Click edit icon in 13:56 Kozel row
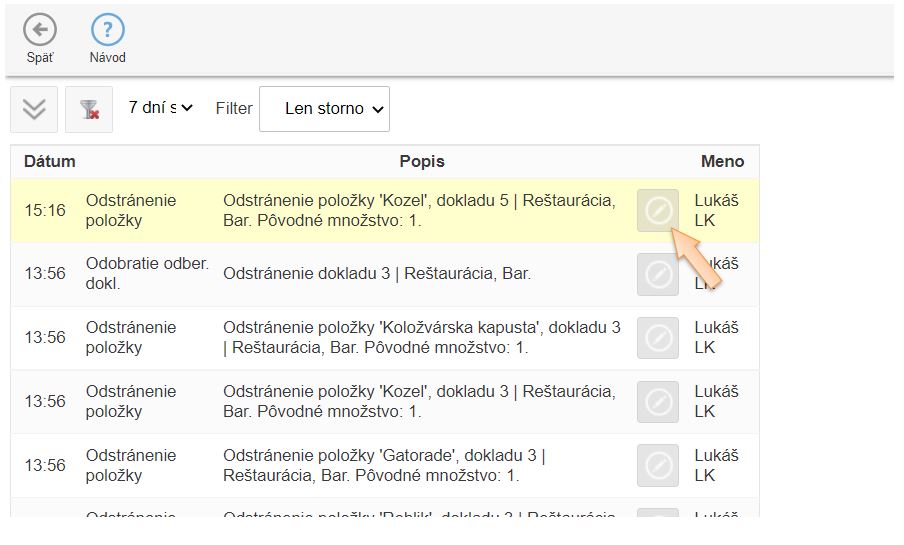The width and height of the screenshot is (904, 545). tap(658, 402)
